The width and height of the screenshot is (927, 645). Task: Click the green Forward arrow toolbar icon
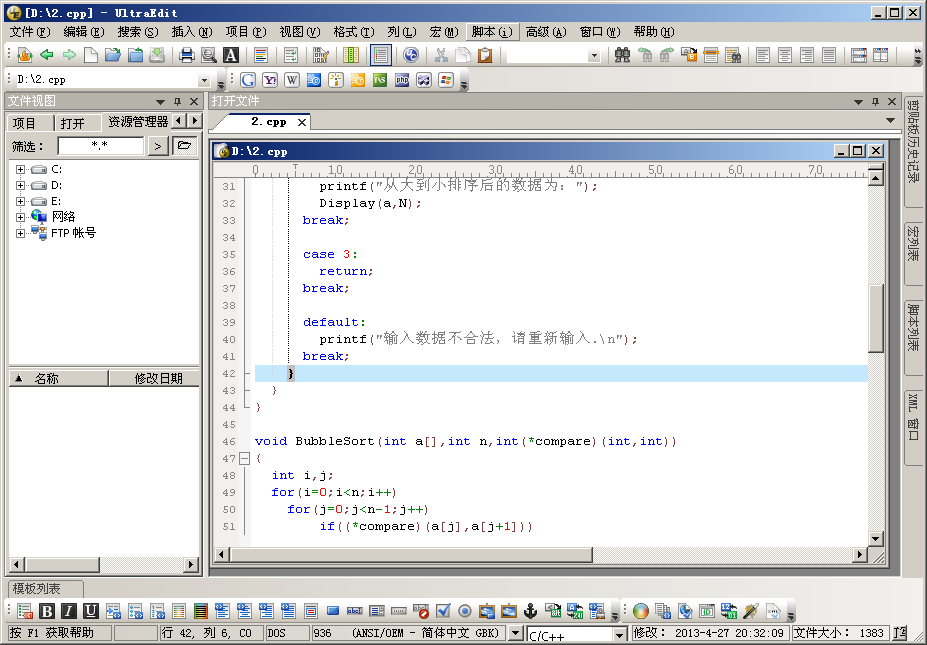[69, 55]
